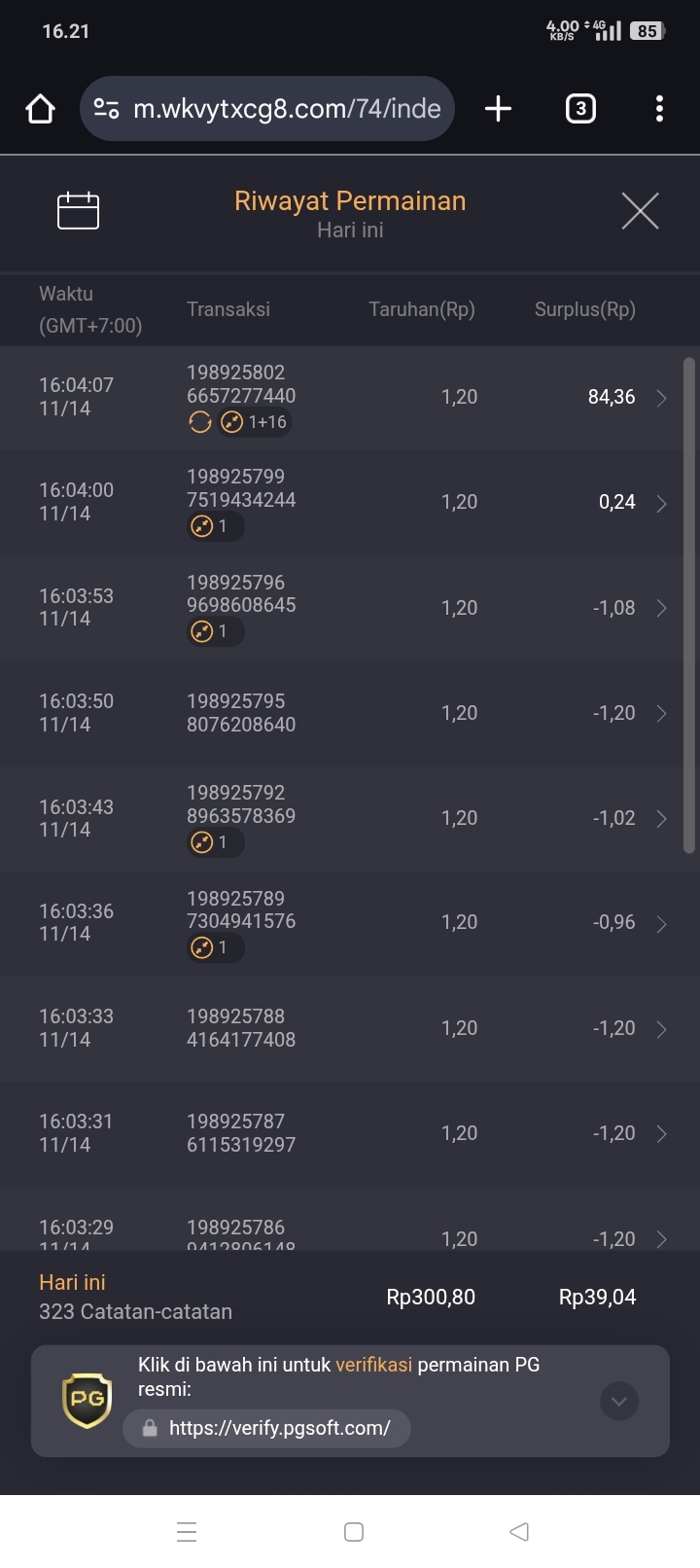Image resolution: width=700 pixels, height=1568 pixels.
Task: Open the tab switcher showing 3 tabs
Action: 580,109
